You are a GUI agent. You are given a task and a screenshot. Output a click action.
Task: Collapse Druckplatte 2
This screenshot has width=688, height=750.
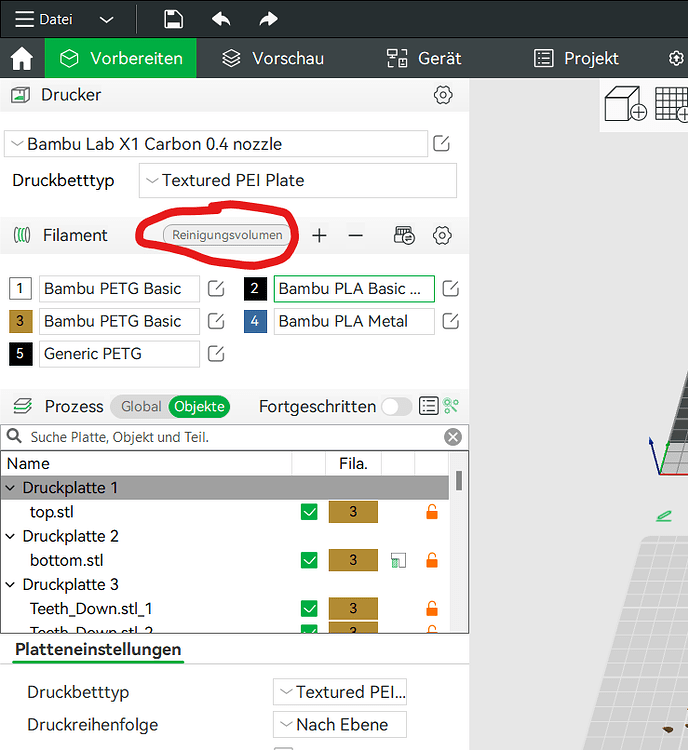click(x=10, y=536)
